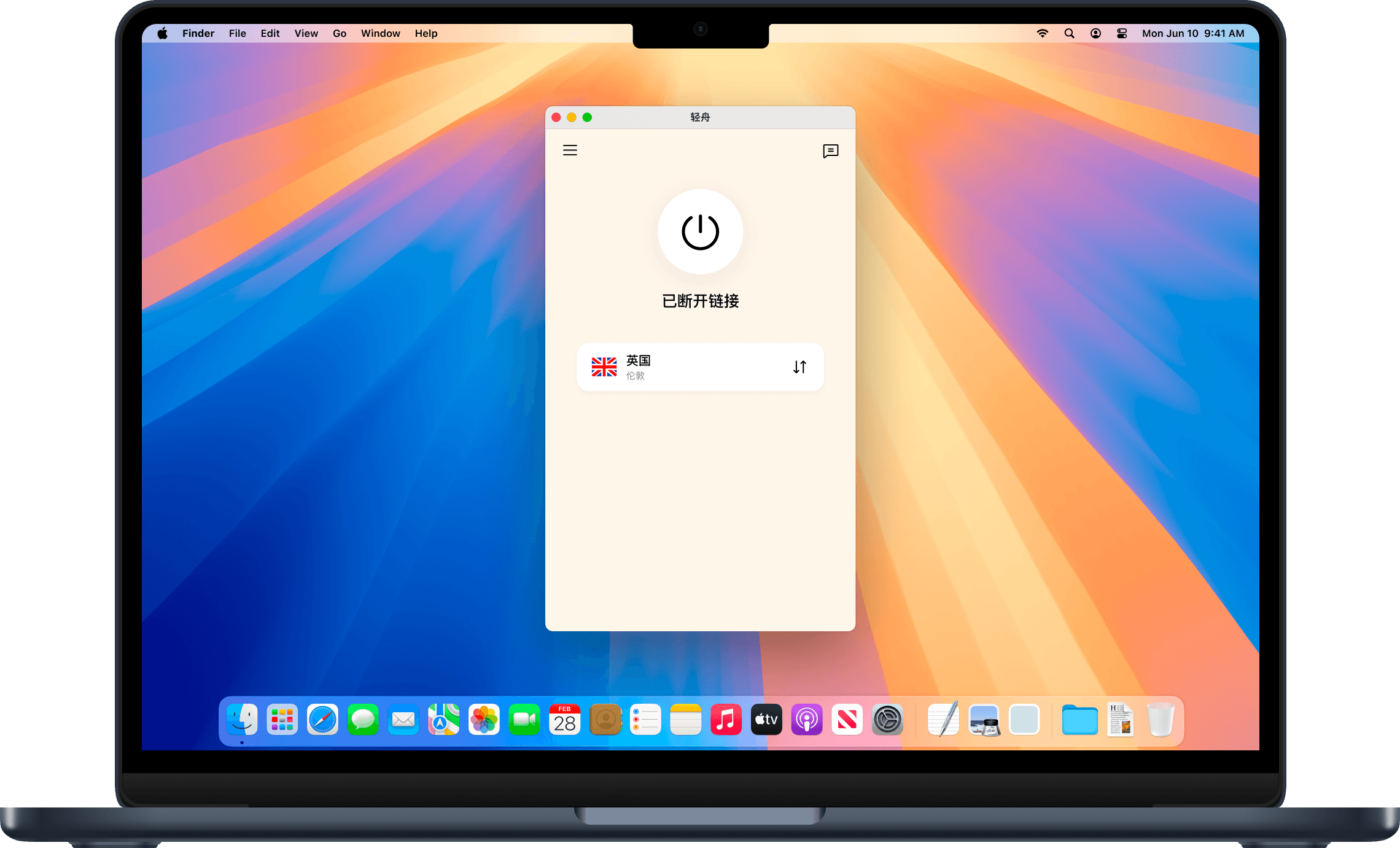Click the Wi-Fi status icon

[1042, 33]
